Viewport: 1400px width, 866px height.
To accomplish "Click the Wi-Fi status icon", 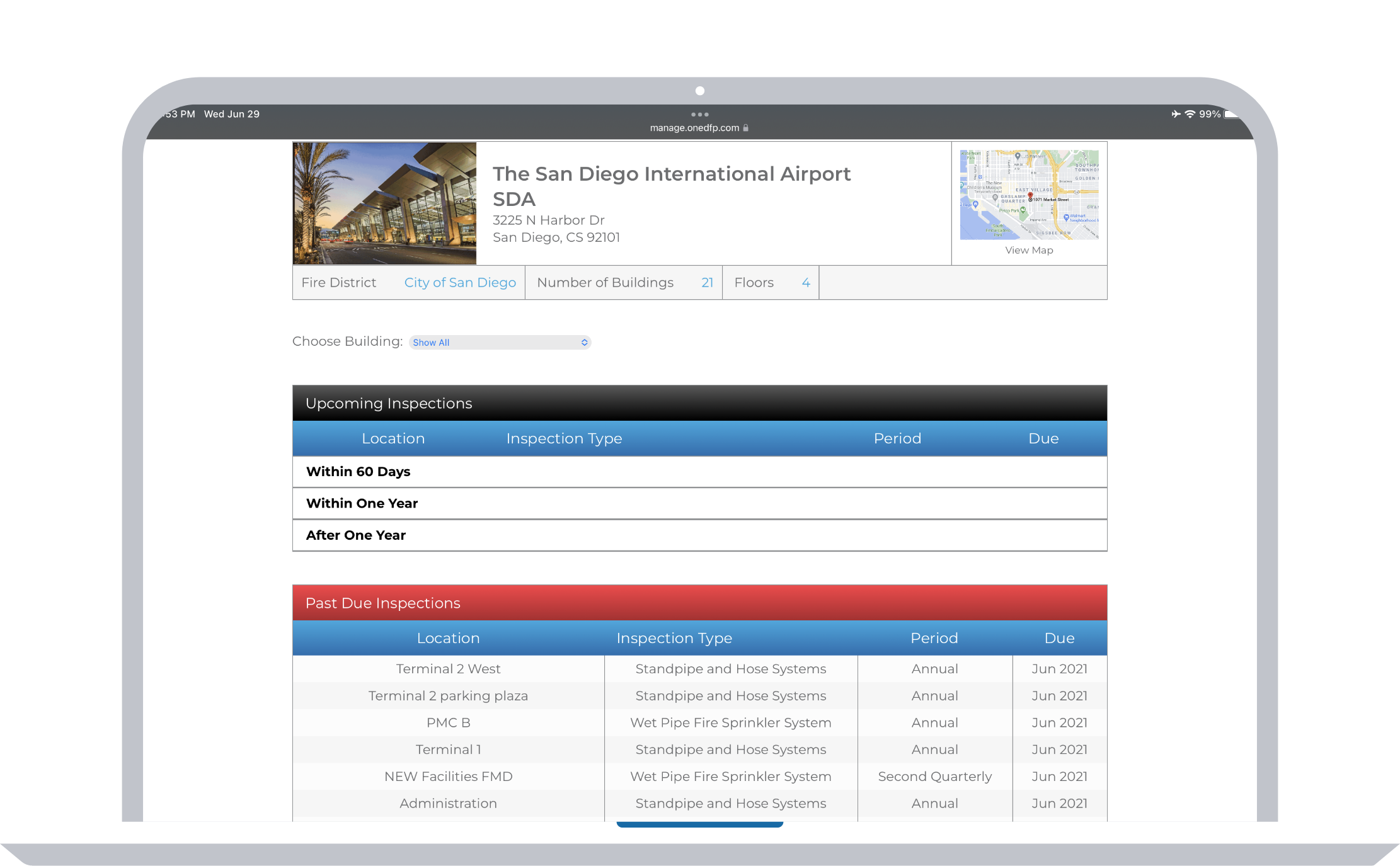I will coord(1190,114).
